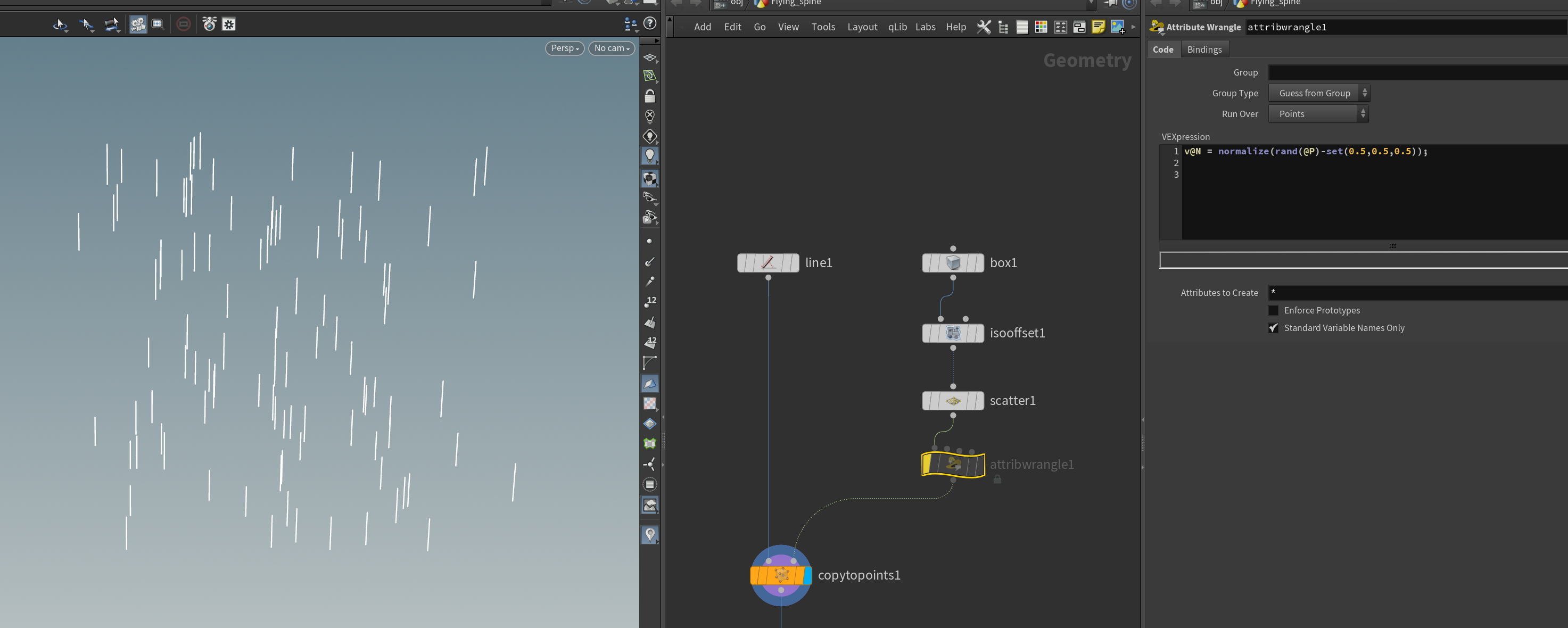
Task: Open the Group Type Guess from Group selector
Action: (x=1319, y=93)
